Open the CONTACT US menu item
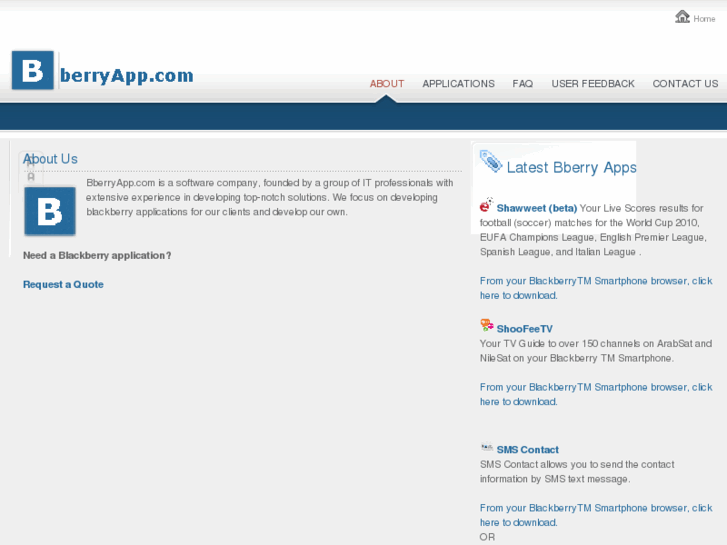 pos(685,84)
